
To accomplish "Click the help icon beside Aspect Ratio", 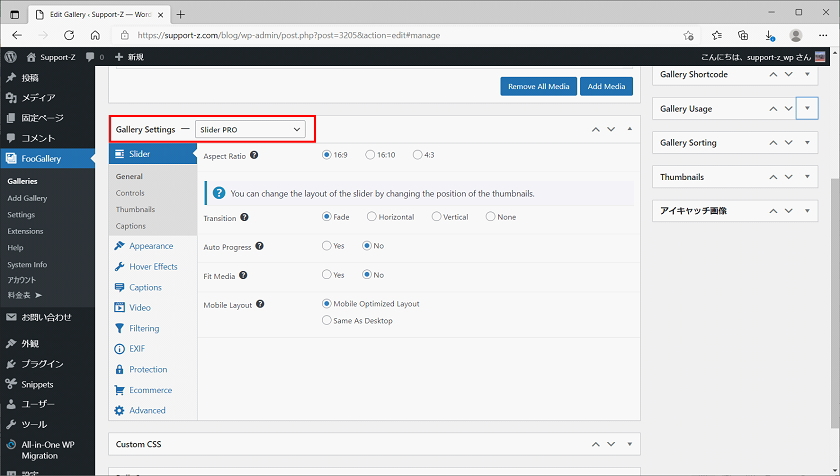I will (254, 156).
